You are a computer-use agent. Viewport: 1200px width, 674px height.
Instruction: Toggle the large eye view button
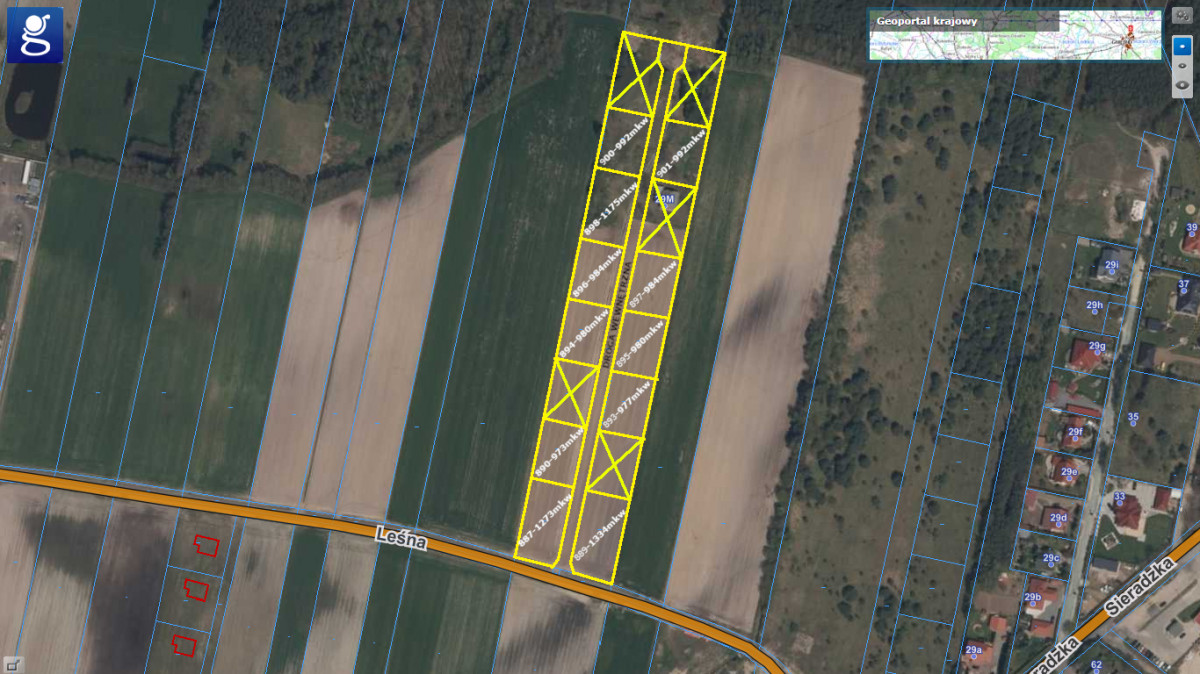pyautogui.click(x=1182, y=86)
